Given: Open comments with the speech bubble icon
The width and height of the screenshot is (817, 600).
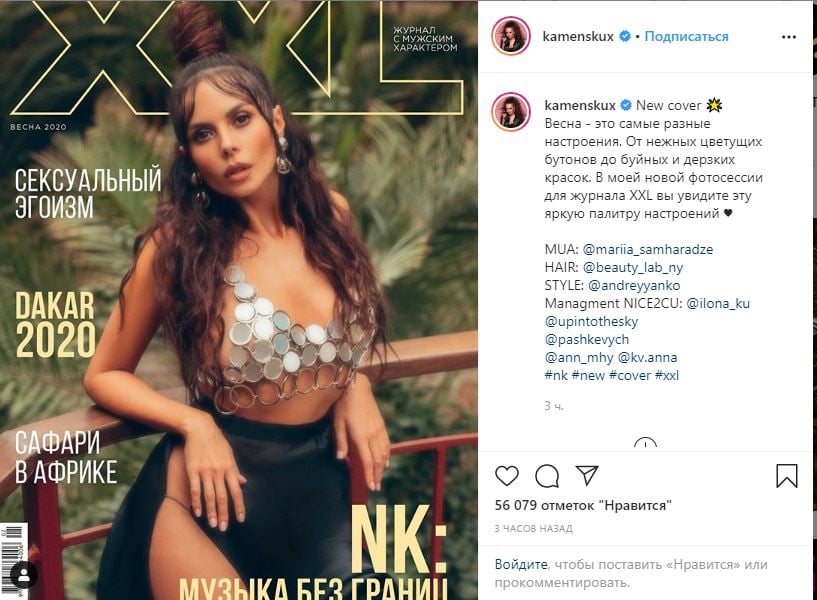Looking at the screenshot, I should [x=547, y=476].
